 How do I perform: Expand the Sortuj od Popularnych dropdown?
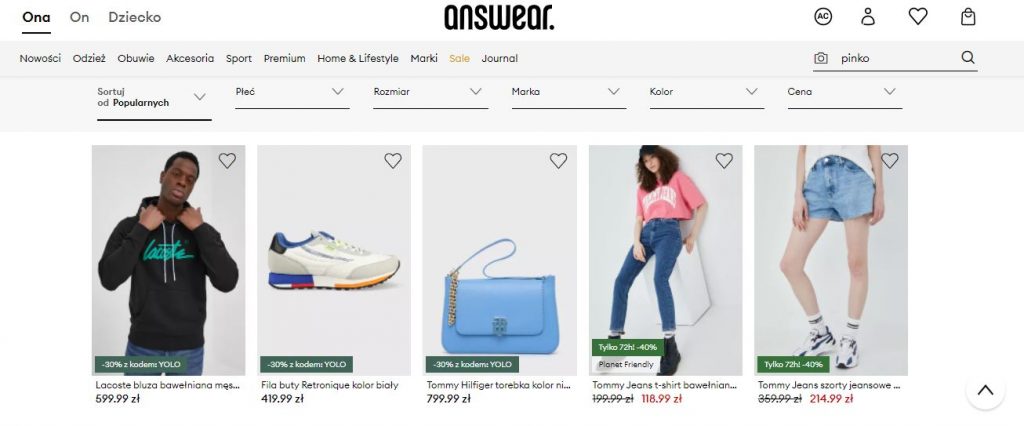(x=154, y=100)
